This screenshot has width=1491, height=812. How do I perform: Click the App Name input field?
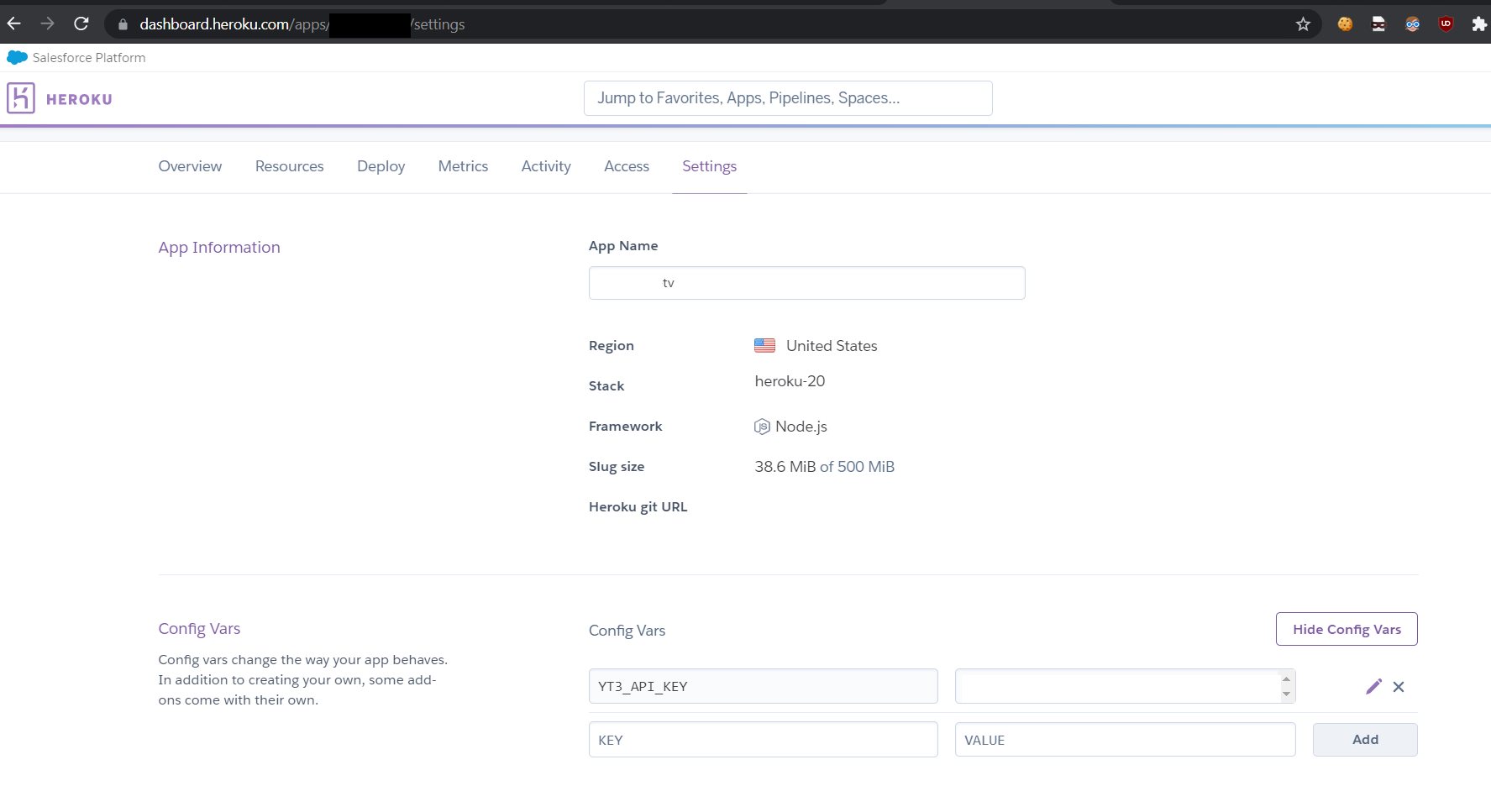806,283
